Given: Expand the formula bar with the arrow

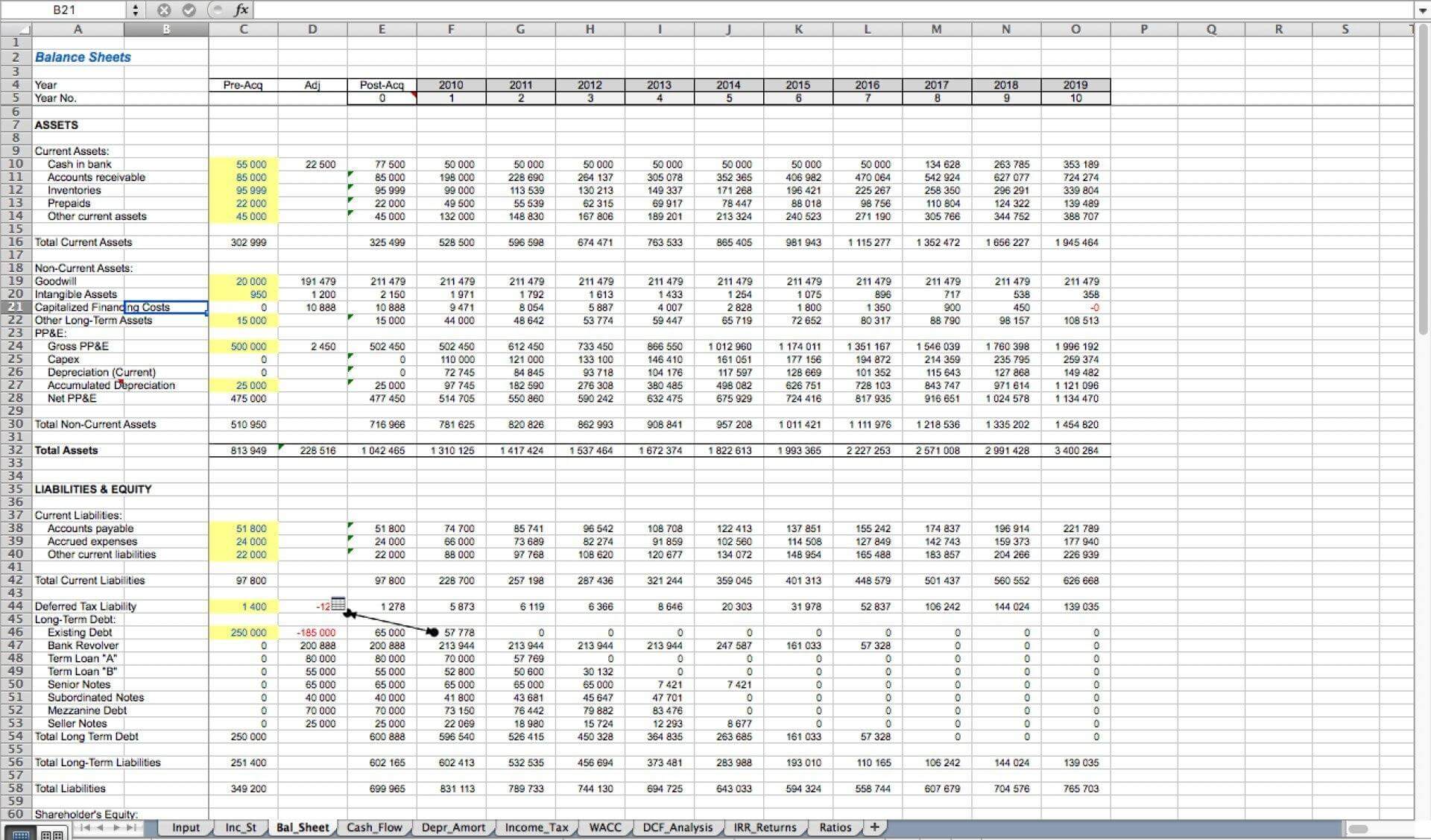Looking at the screenshot, I should (x=1422, y=10).
